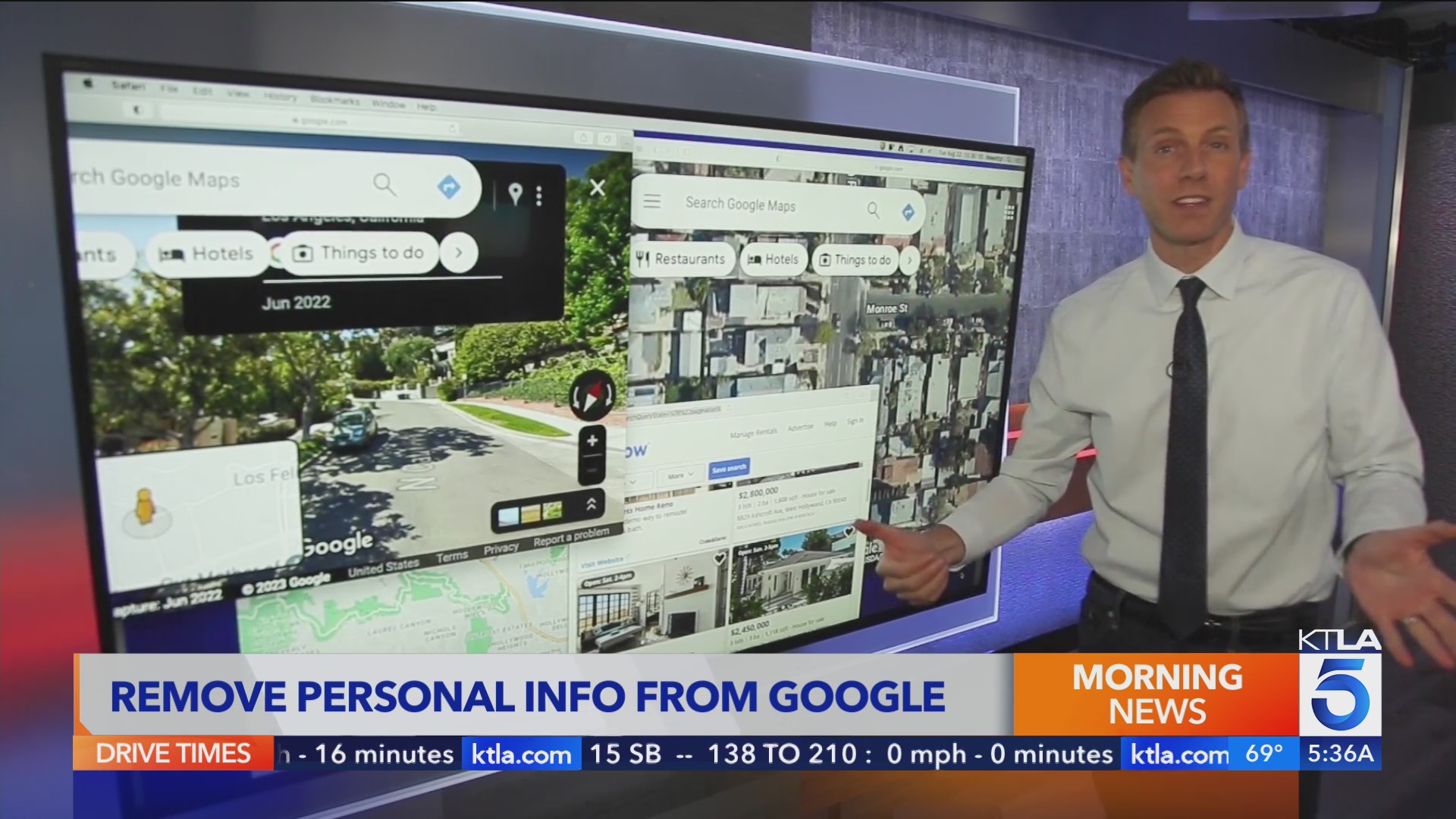Open the hamburger menu in the right Maps window
Image resolution: width=1456 pixels, height=819 pixels.
pyautogui.click(x=652, y=201)
